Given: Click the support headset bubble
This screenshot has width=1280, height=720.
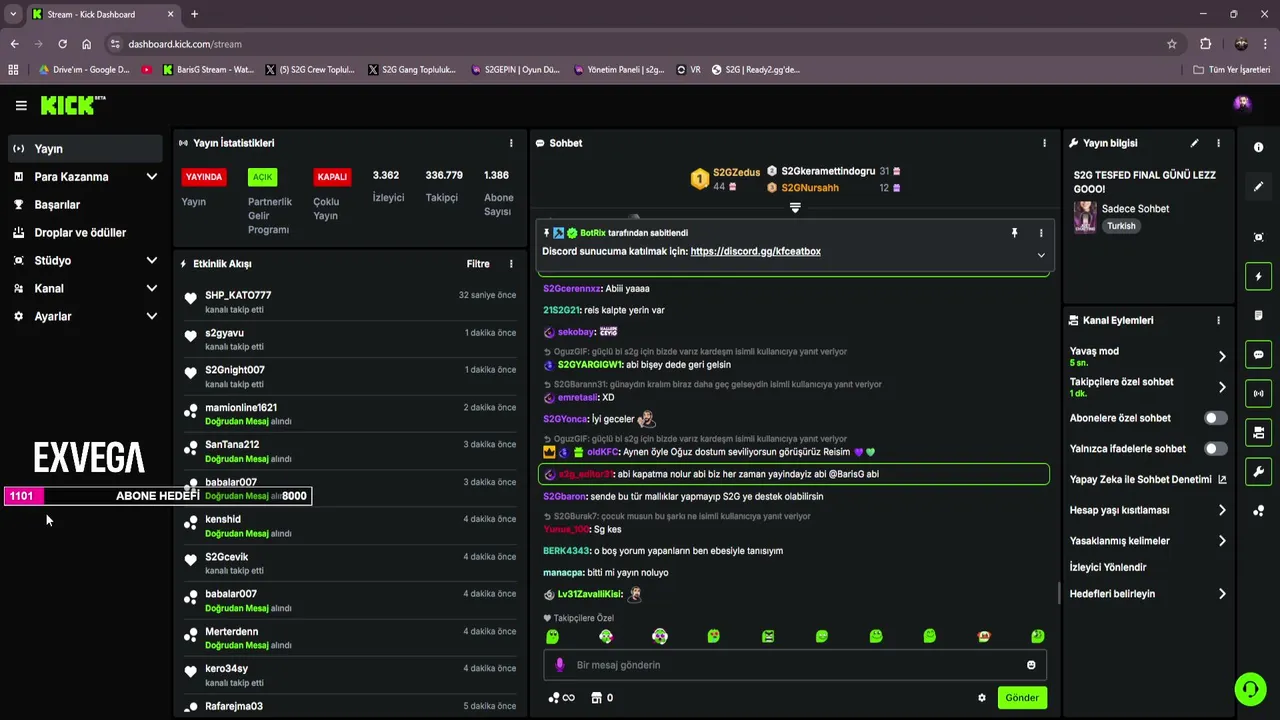Looking at the screenshot, I should point(1250,689).
